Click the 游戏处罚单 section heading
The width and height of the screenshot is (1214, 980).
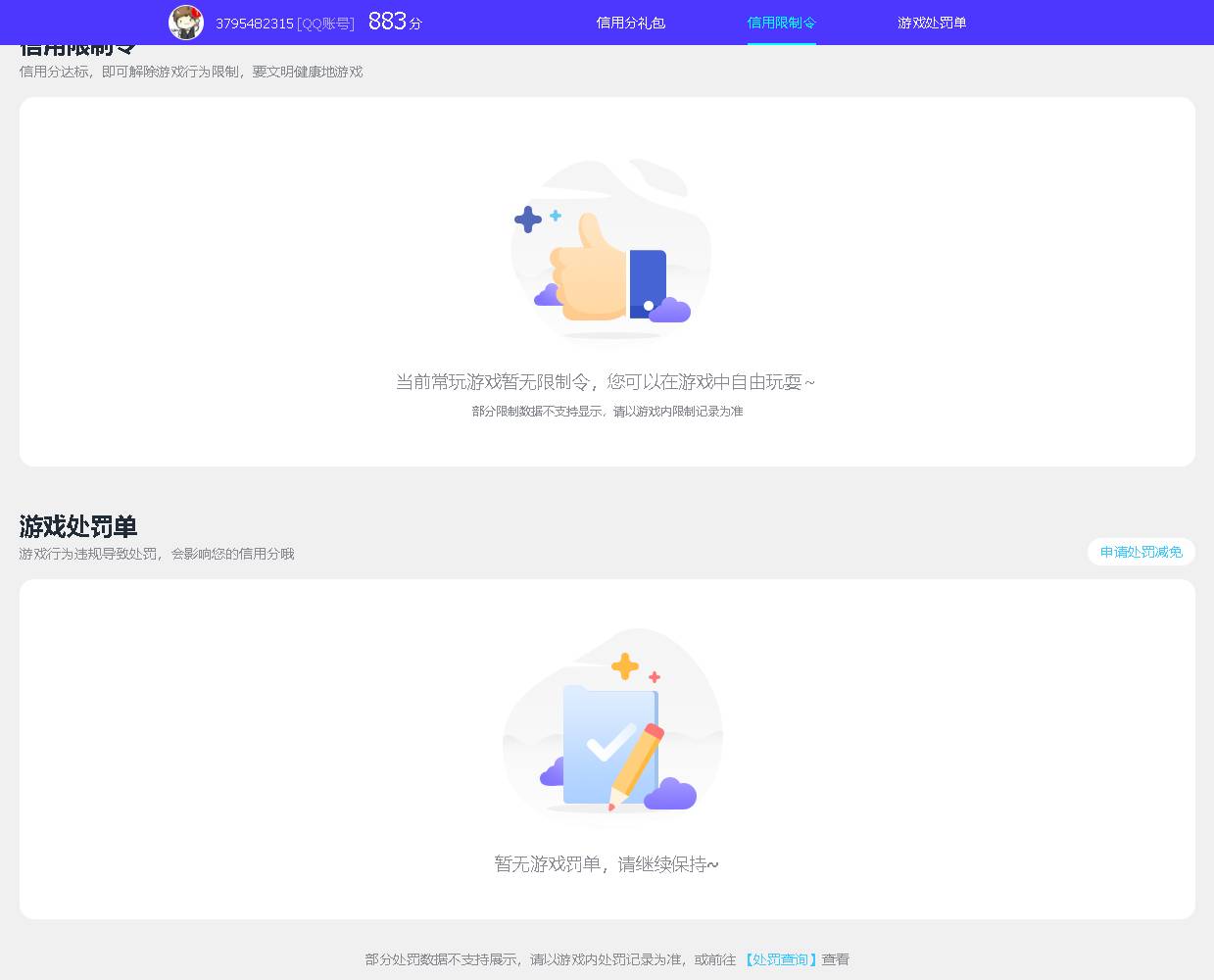(77, 527)
